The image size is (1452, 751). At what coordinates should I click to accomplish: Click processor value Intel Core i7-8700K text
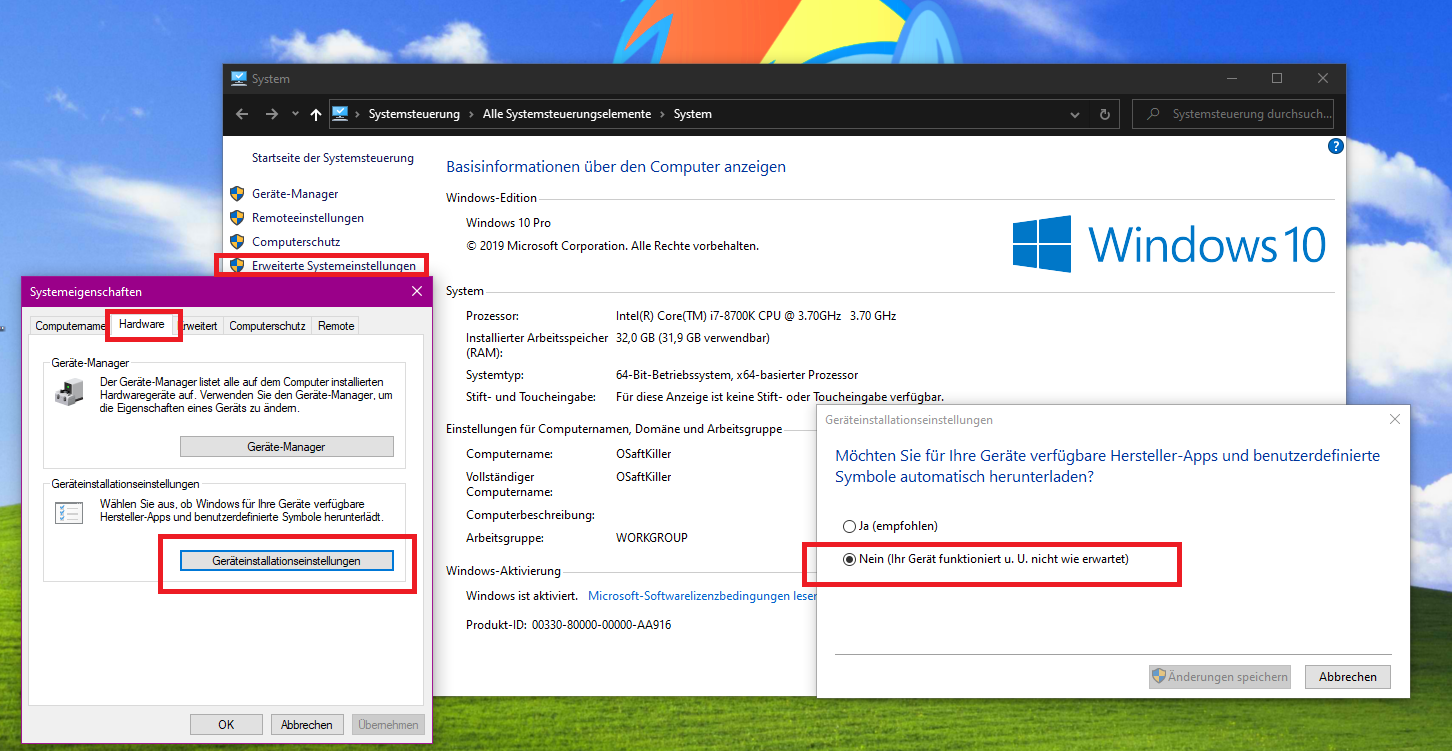756,316
